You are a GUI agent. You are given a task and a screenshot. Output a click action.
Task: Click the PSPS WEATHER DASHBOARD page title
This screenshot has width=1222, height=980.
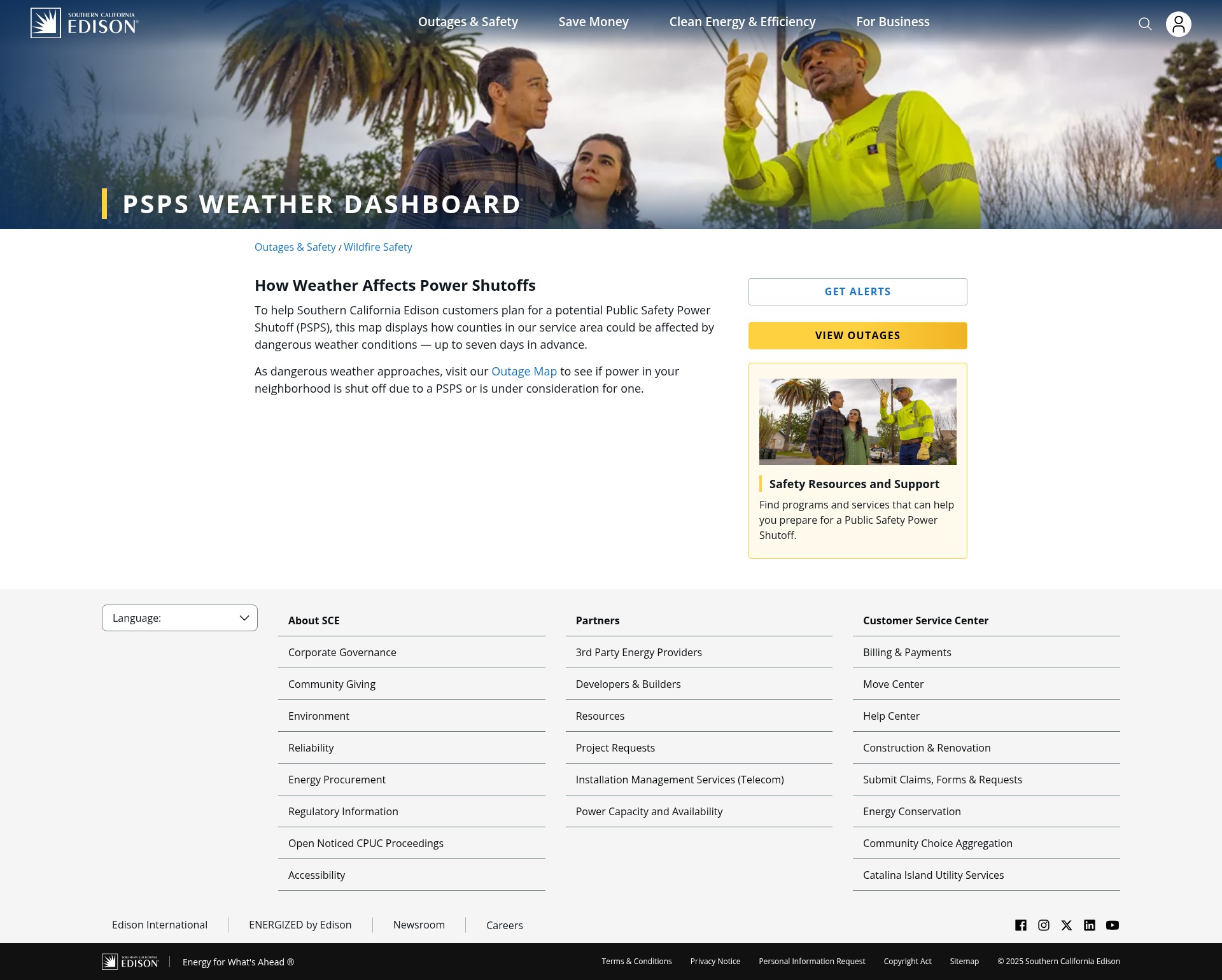pos(321,204)
